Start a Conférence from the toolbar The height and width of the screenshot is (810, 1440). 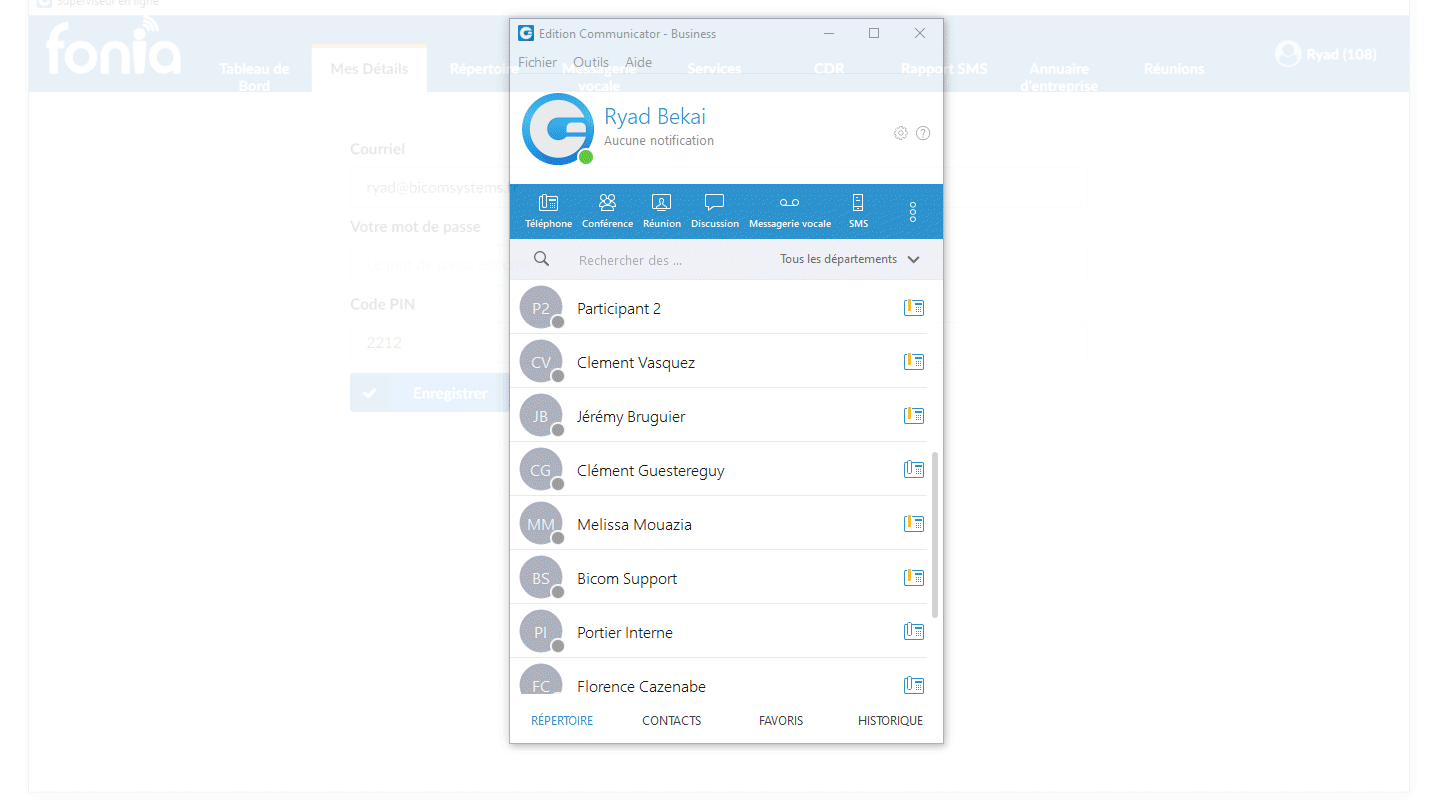click(607, 211)
